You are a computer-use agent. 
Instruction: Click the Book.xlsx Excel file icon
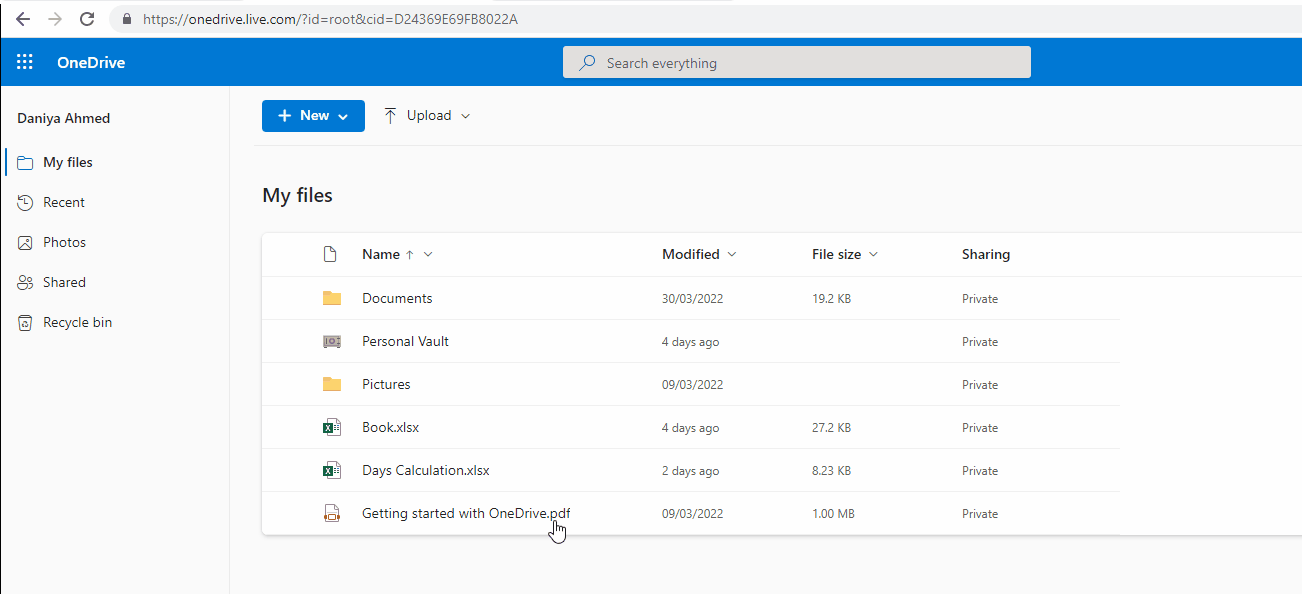point(331,427)
